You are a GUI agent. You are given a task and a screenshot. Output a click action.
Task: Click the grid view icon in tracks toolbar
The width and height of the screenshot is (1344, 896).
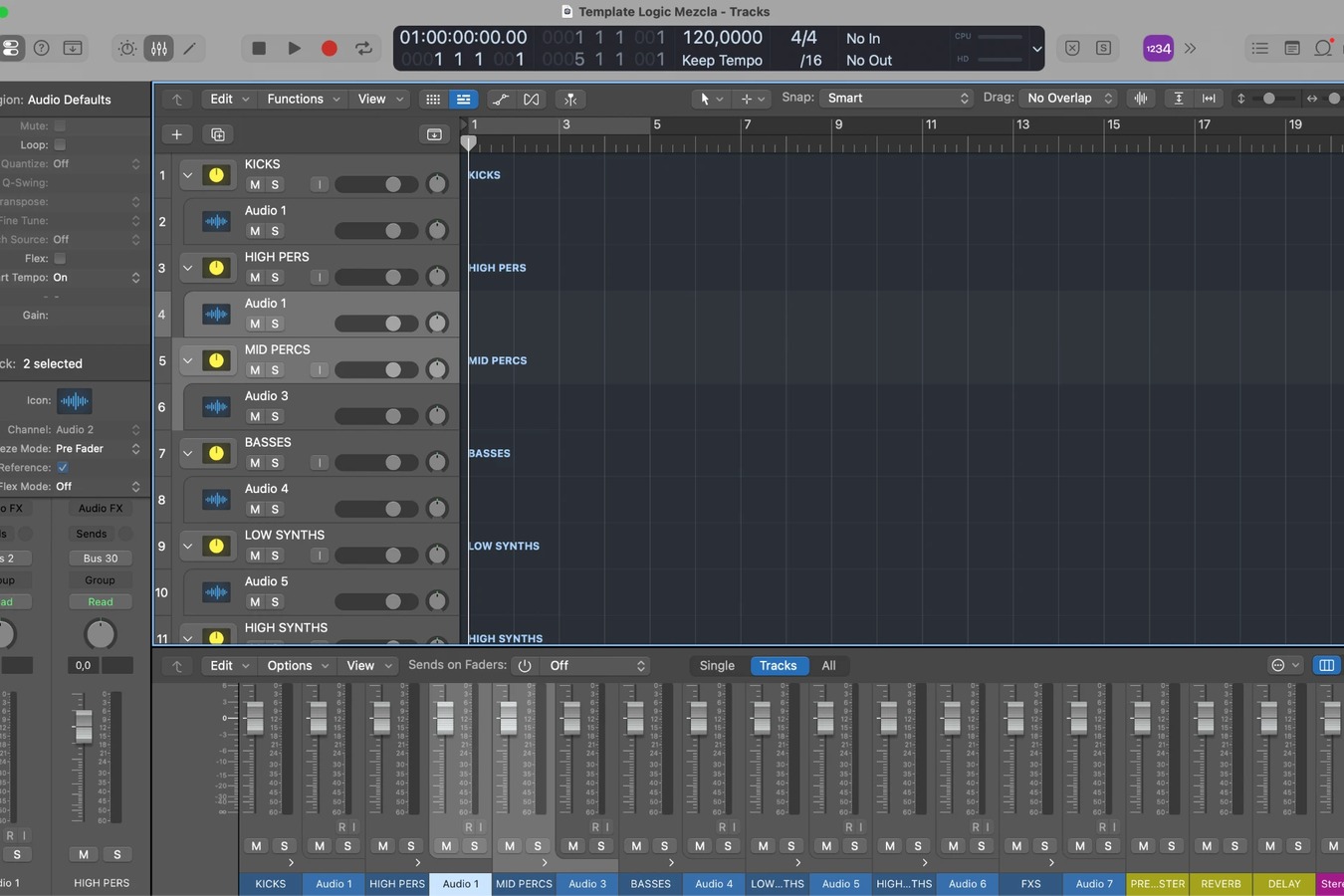tap(433, 99)
